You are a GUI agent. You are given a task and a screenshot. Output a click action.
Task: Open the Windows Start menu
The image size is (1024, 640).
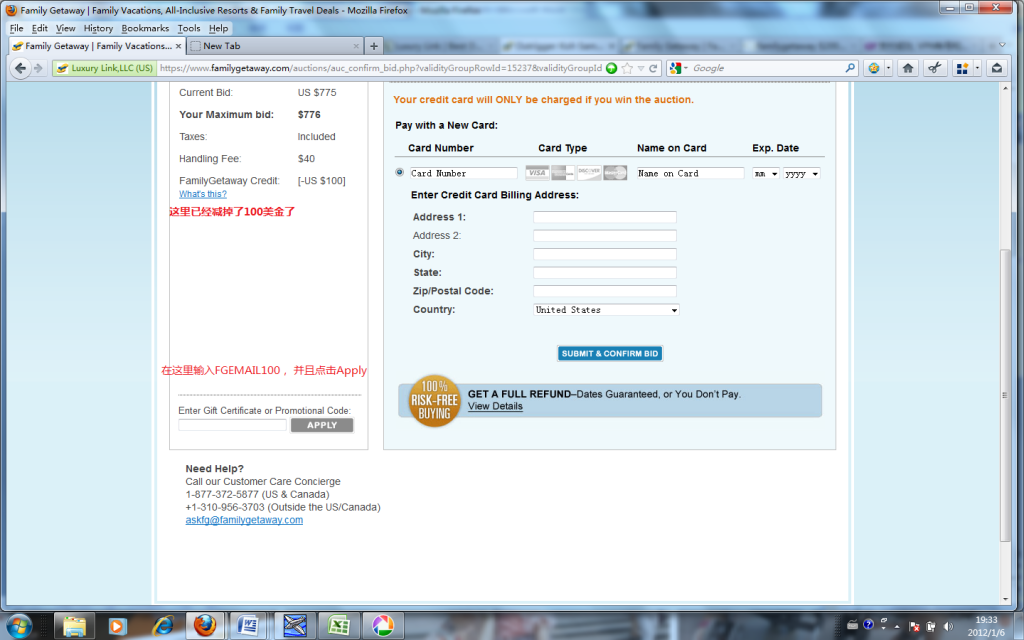[18, 626]
